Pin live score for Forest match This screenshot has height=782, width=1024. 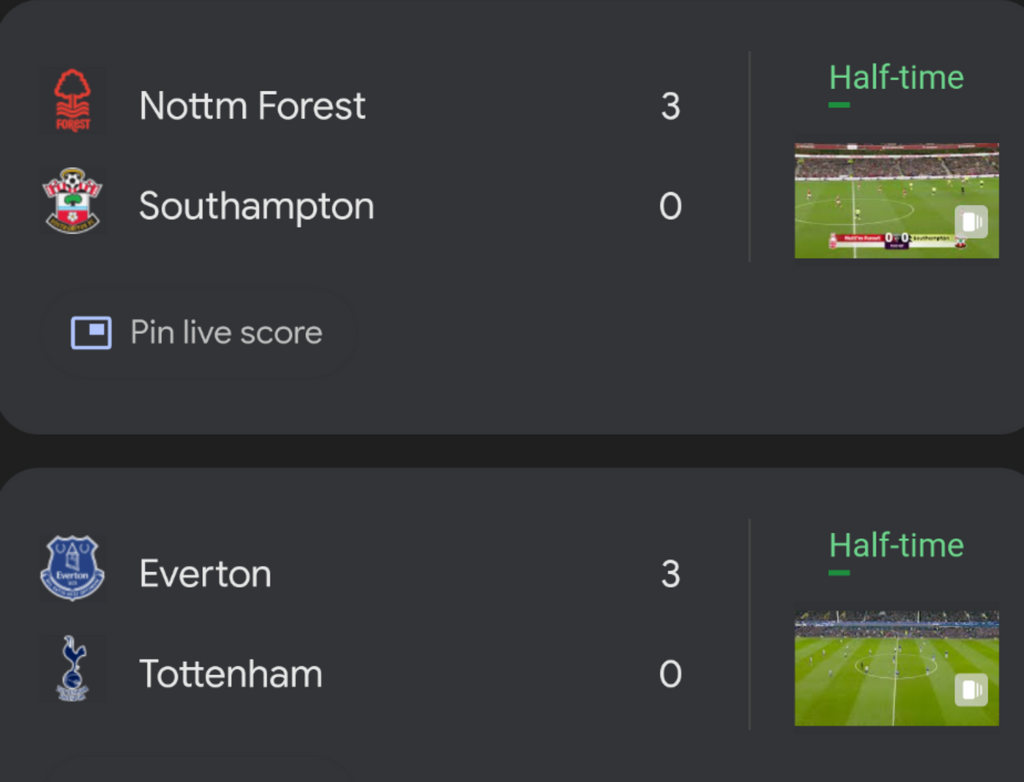[199, 333]
